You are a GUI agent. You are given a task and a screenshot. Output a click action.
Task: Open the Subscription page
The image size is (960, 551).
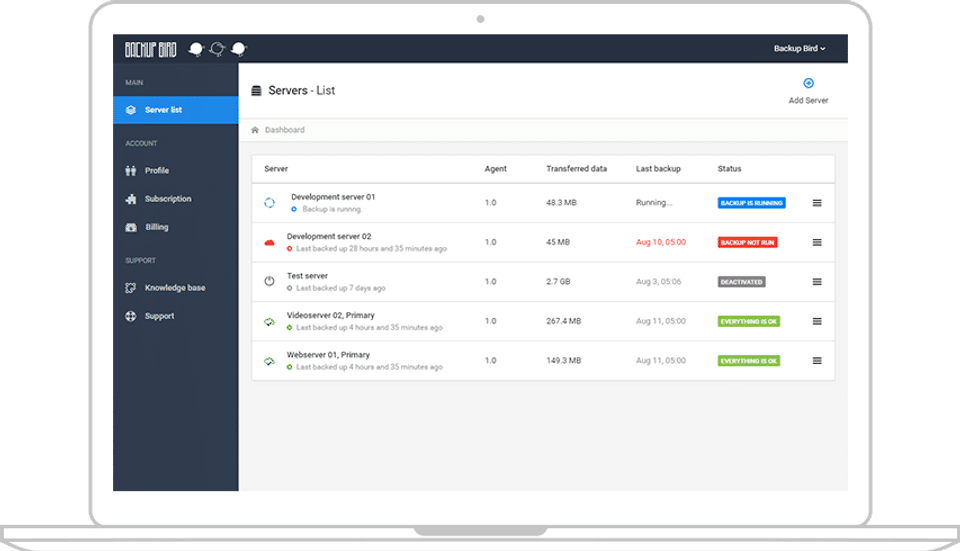(x=168, y=198)
